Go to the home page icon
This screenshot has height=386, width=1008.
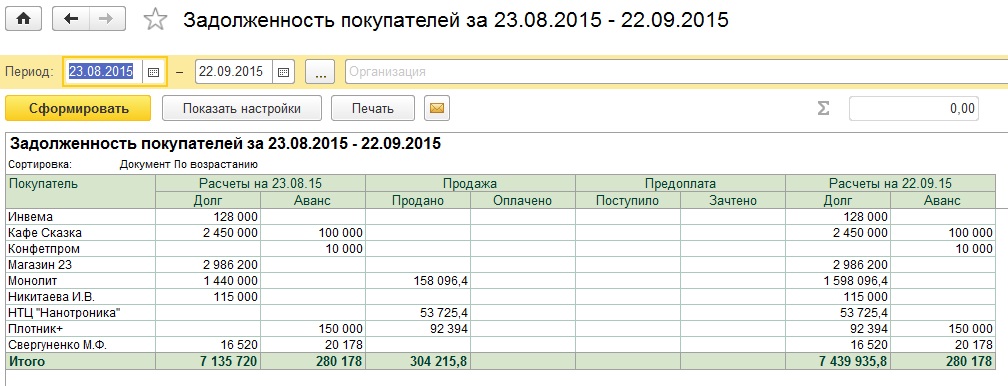pyautogui.click(x=23, y=19)
